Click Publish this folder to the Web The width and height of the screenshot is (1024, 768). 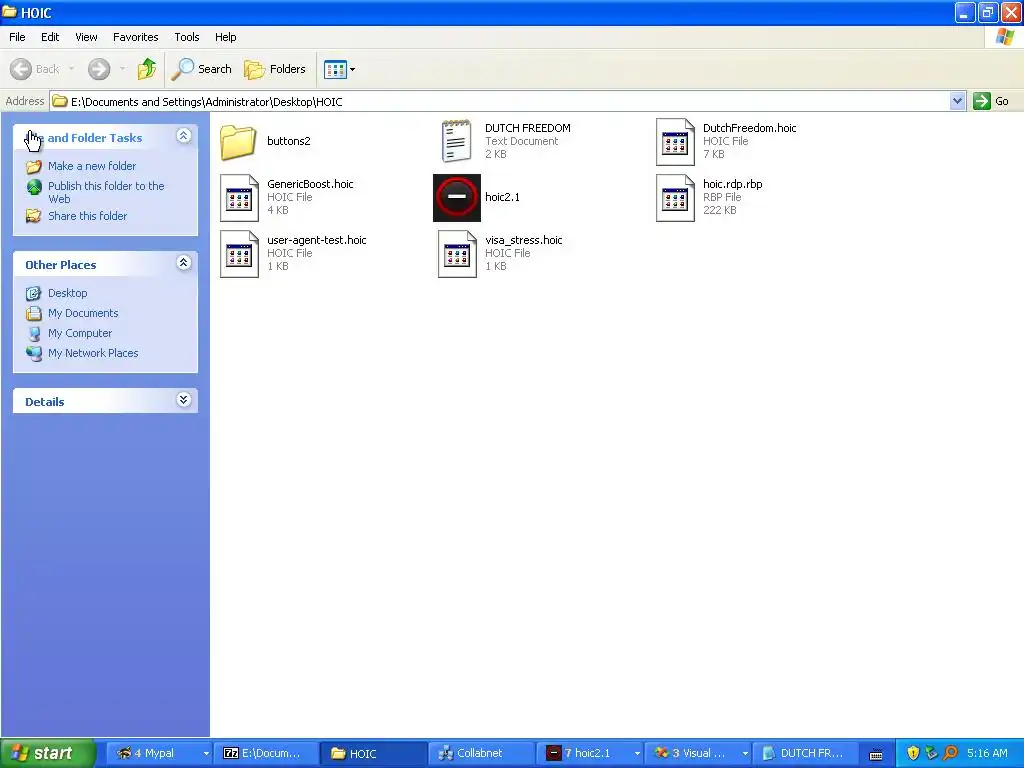106,192
